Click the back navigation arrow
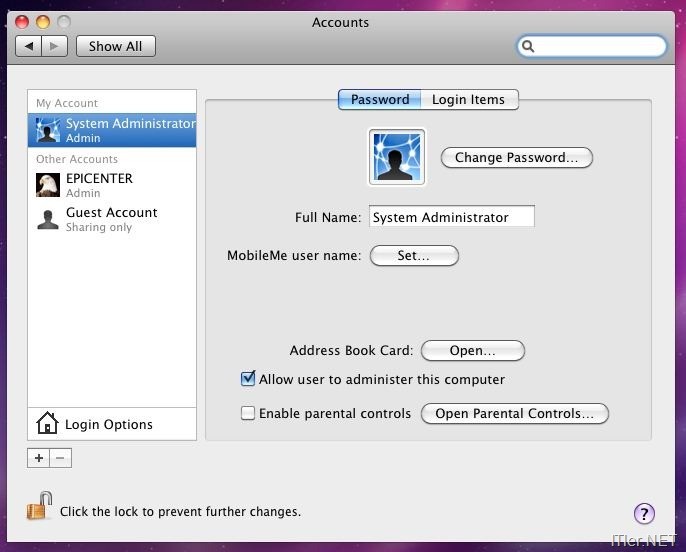686x552 pixels. tap(29, 46)
